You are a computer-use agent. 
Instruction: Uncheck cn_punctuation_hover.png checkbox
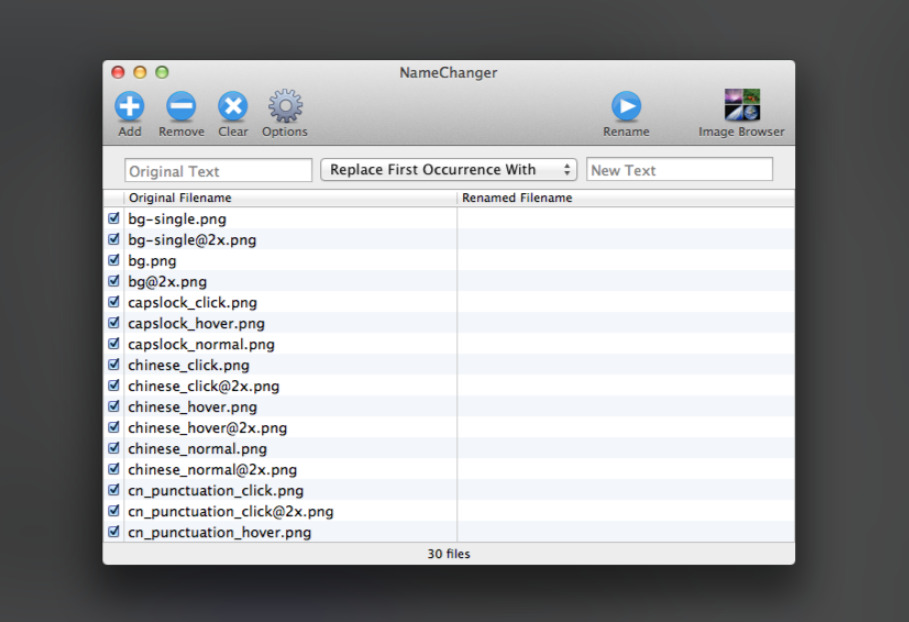tap(114, 532)
